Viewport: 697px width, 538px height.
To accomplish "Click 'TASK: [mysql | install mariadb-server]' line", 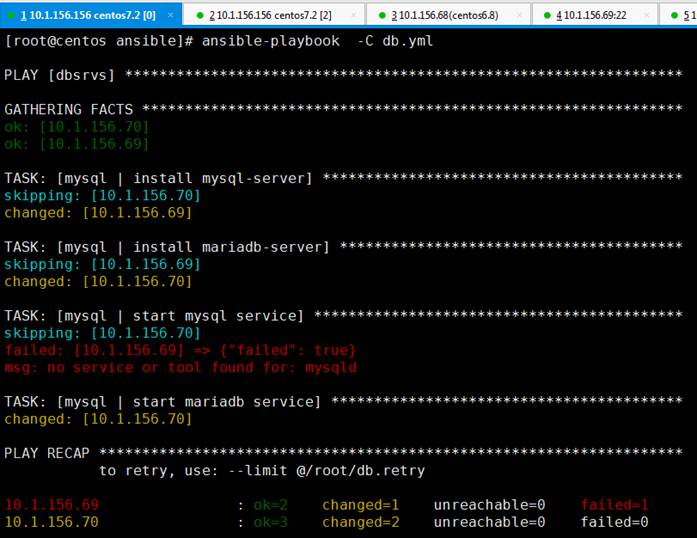I will (x=343, y=247).
